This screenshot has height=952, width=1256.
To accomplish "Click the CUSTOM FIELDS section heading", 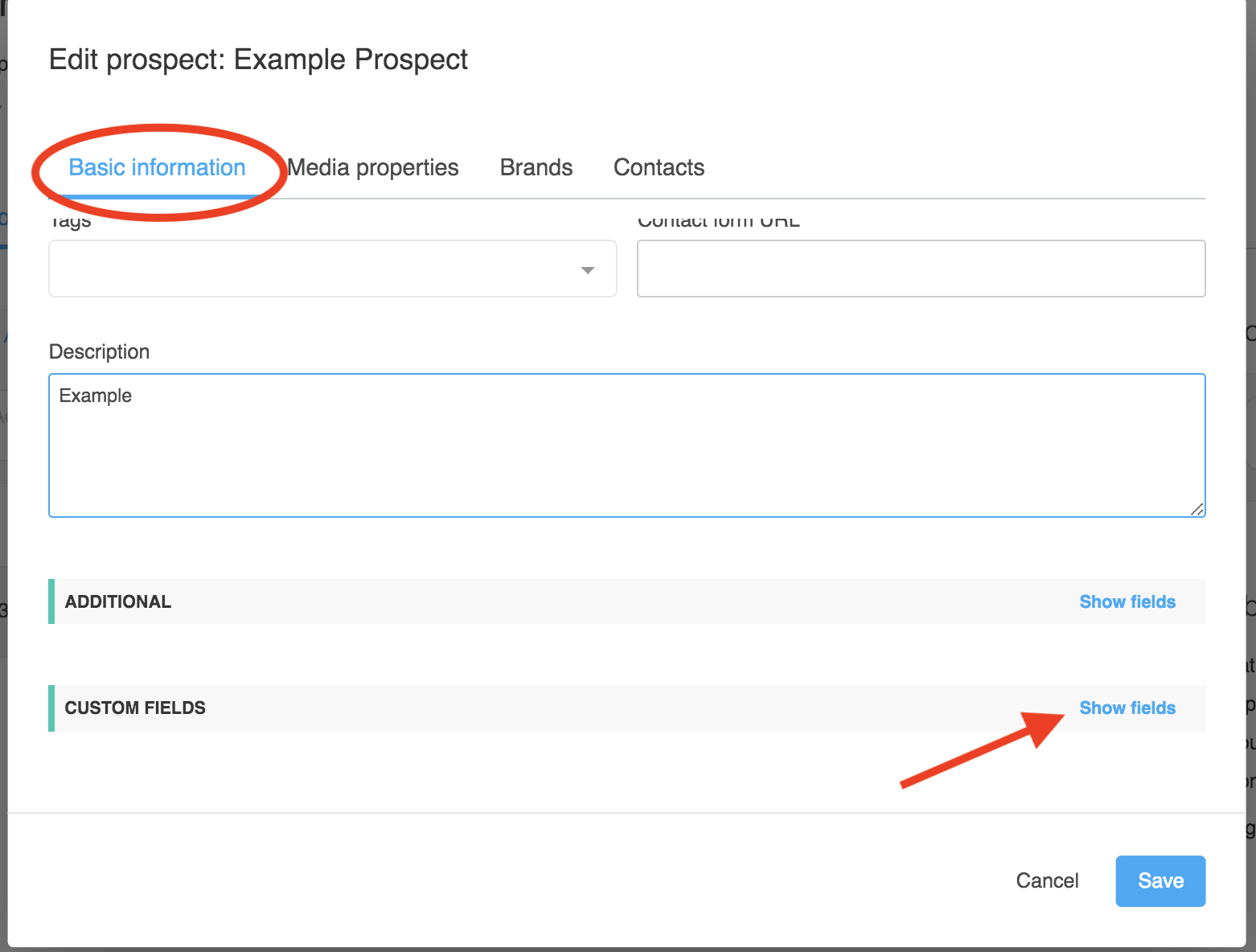I will (135, 708).
